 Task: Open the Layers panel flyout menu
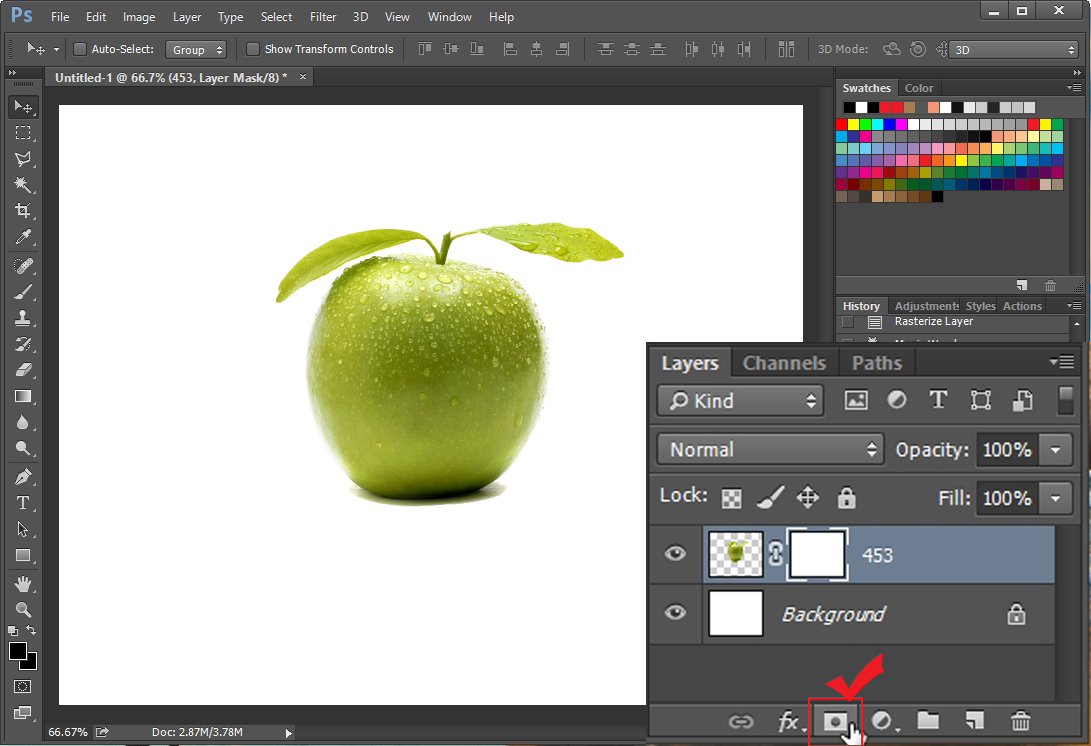pyautogui.click(x=1062, y=362)
